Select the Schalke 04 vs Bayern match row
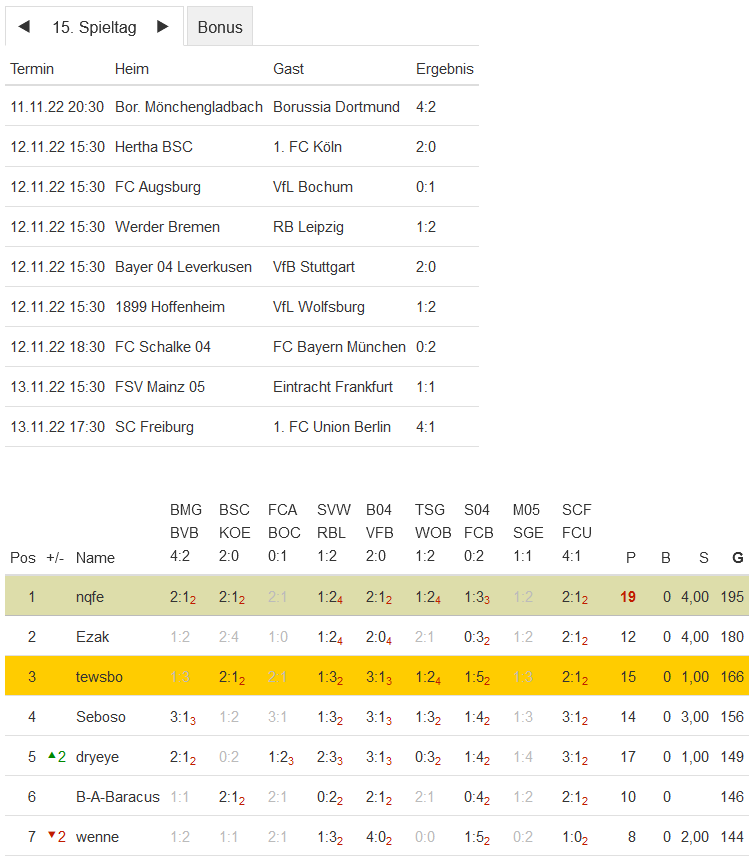Image resolution: width=749 pixels, height=861 pixels. tap(240, 347)
